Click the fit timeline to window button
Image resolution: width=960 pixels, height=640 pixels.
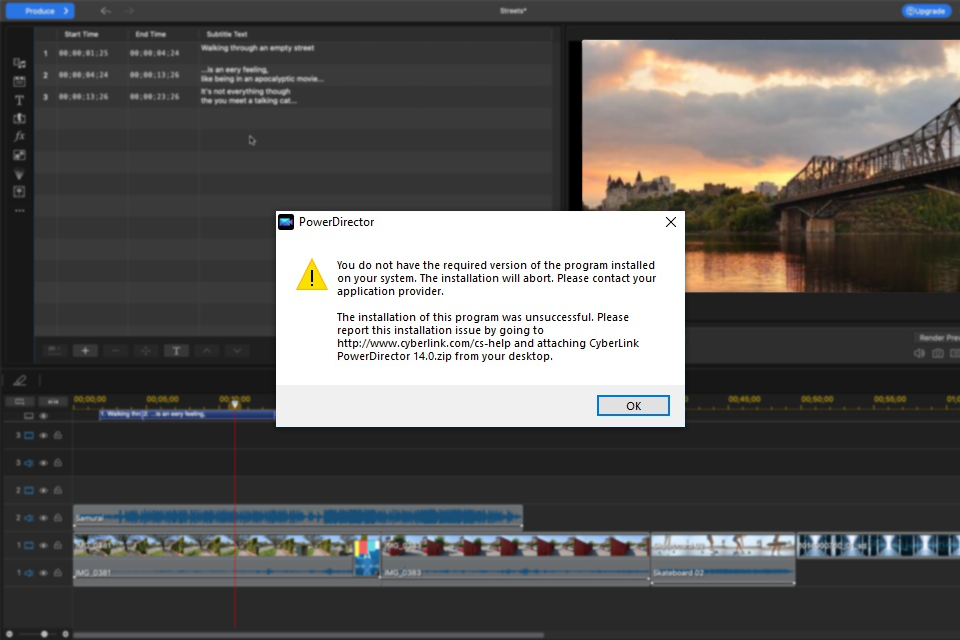point(53,402)
